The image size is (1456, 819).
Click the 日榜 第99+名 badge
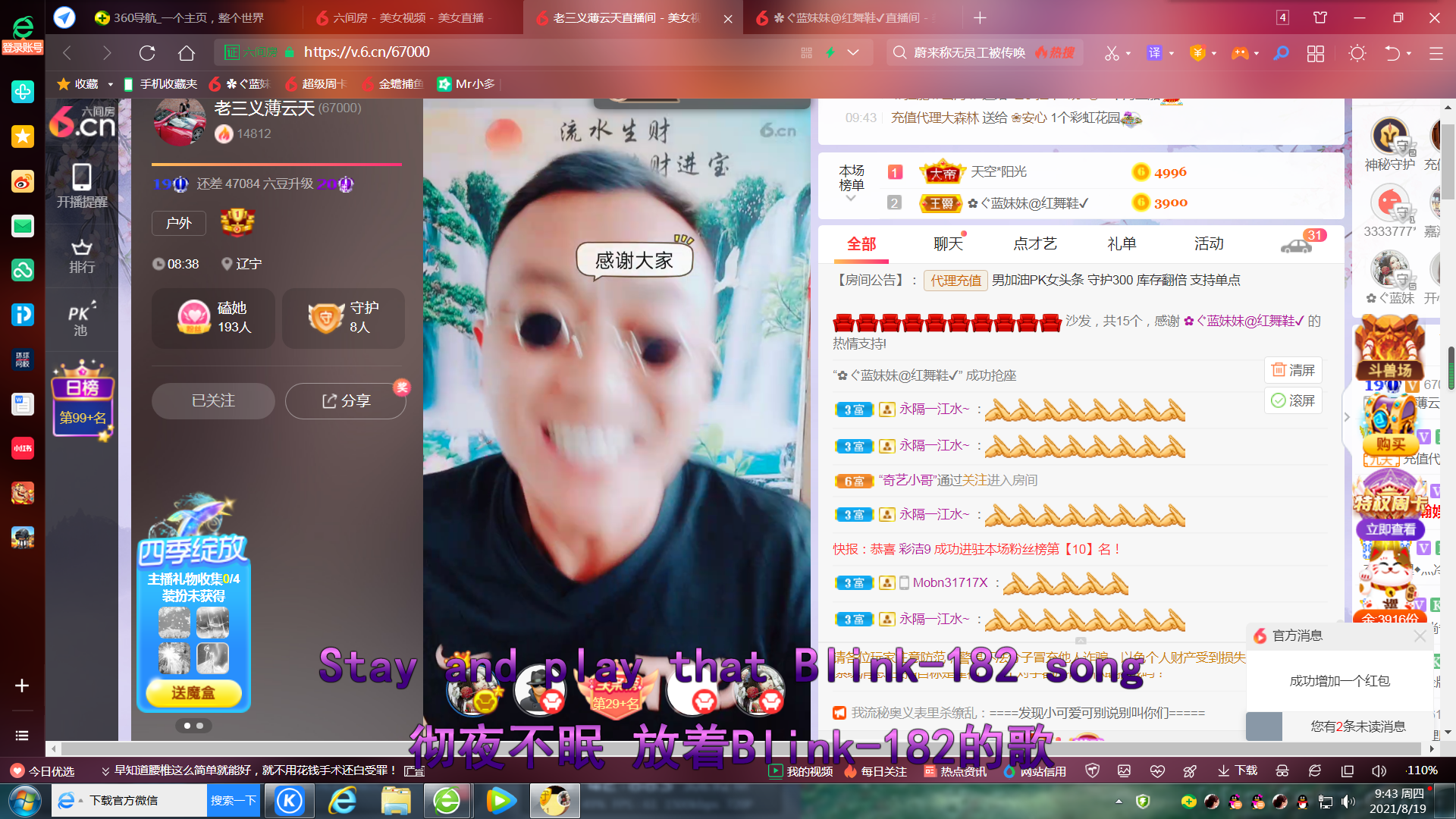[x=83, y=400]
